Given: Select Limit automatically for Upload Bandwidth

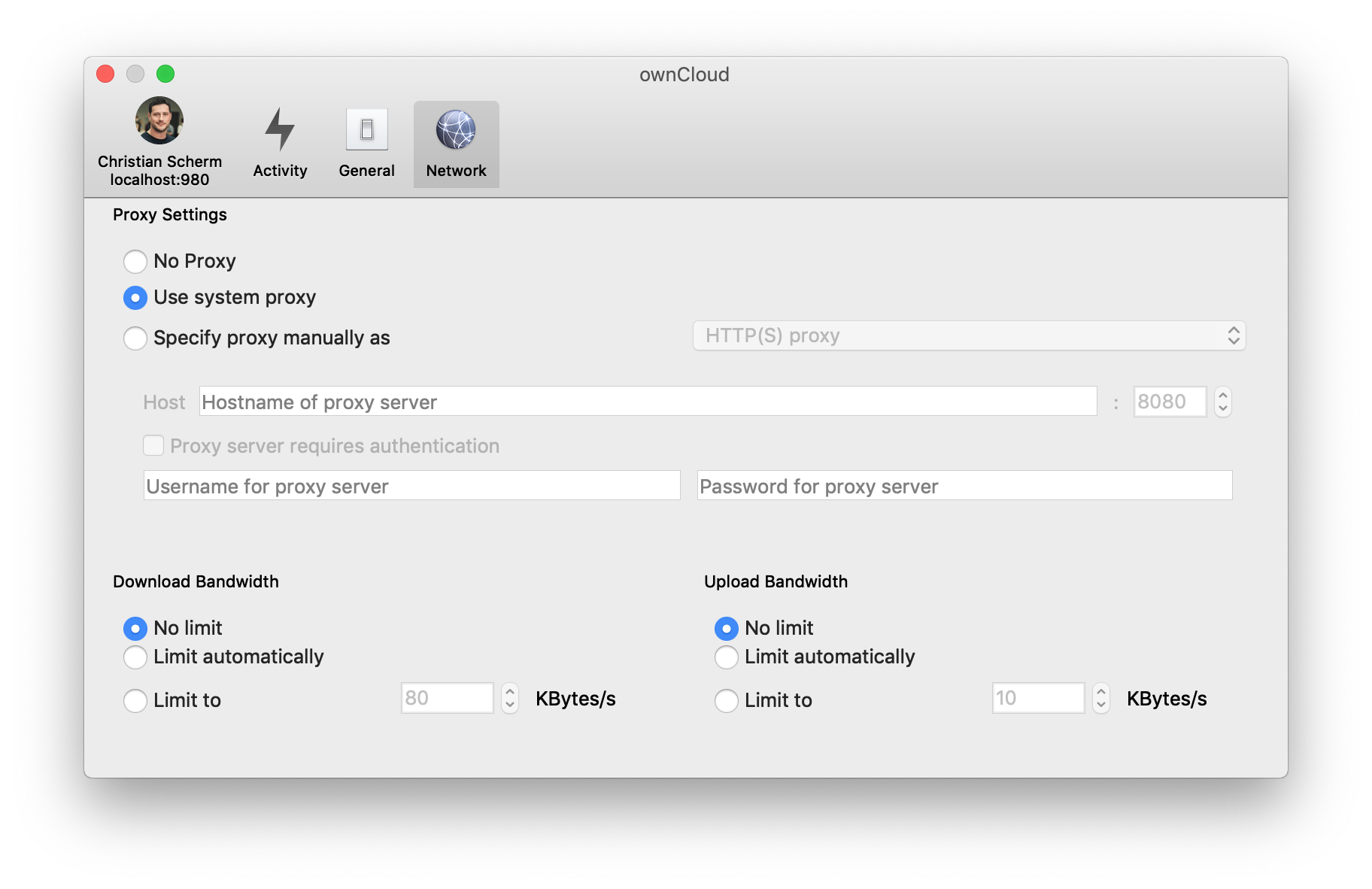Looking at the screenshot, I should point(727,657).
